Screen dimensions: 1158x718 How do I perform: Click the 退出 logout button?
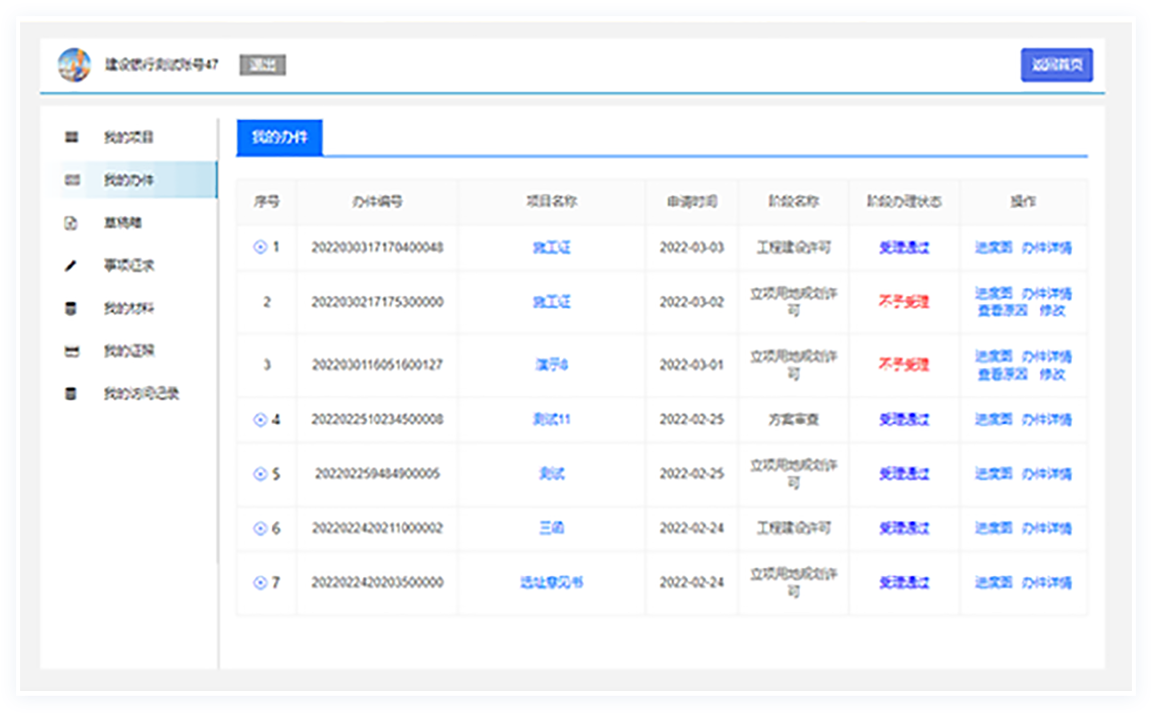click(x=263, y=66)
